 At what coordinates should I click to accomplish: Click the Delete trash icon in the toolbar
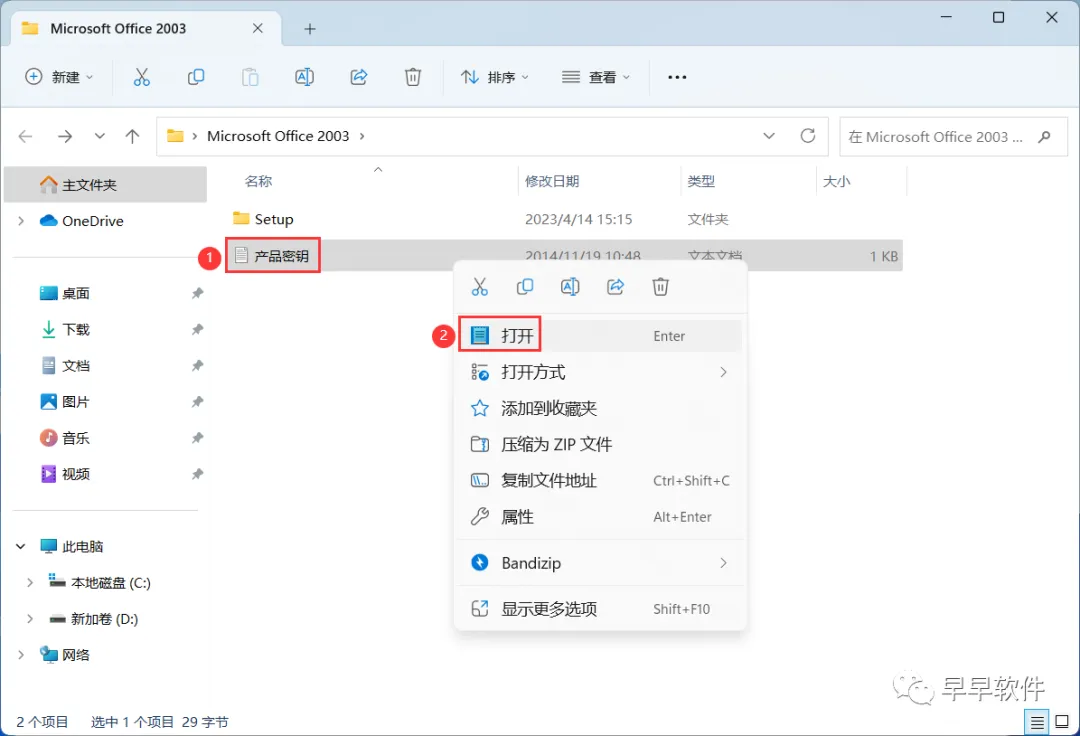(x=413, y=77)
